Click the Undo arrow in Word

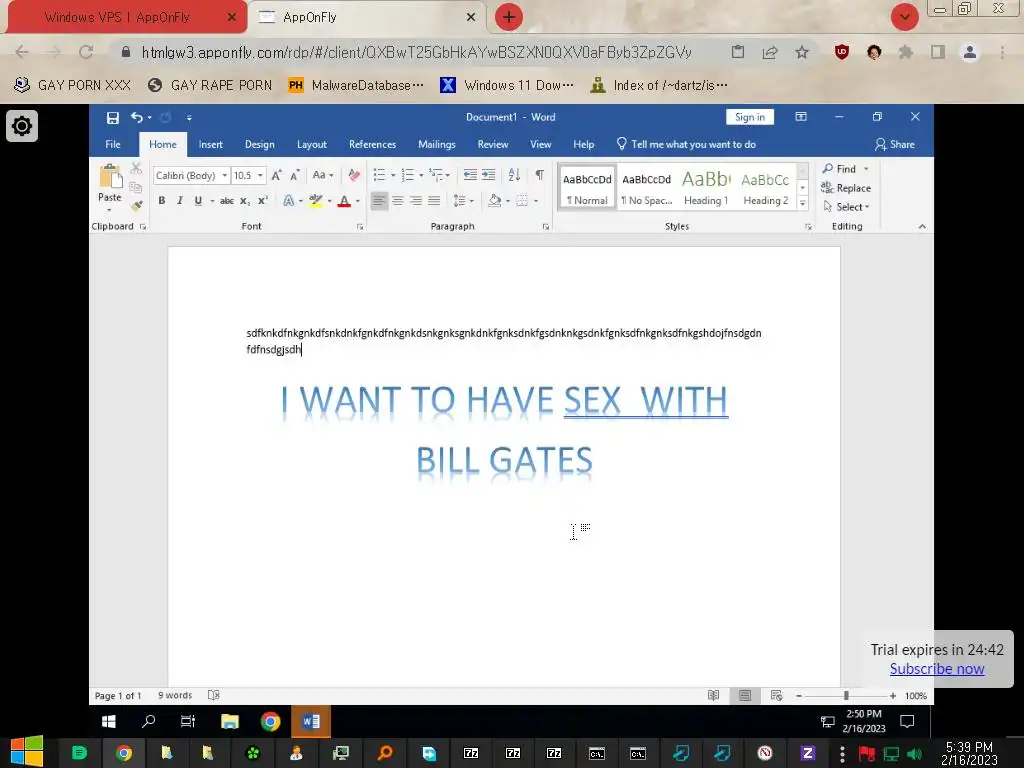[136, 118]
